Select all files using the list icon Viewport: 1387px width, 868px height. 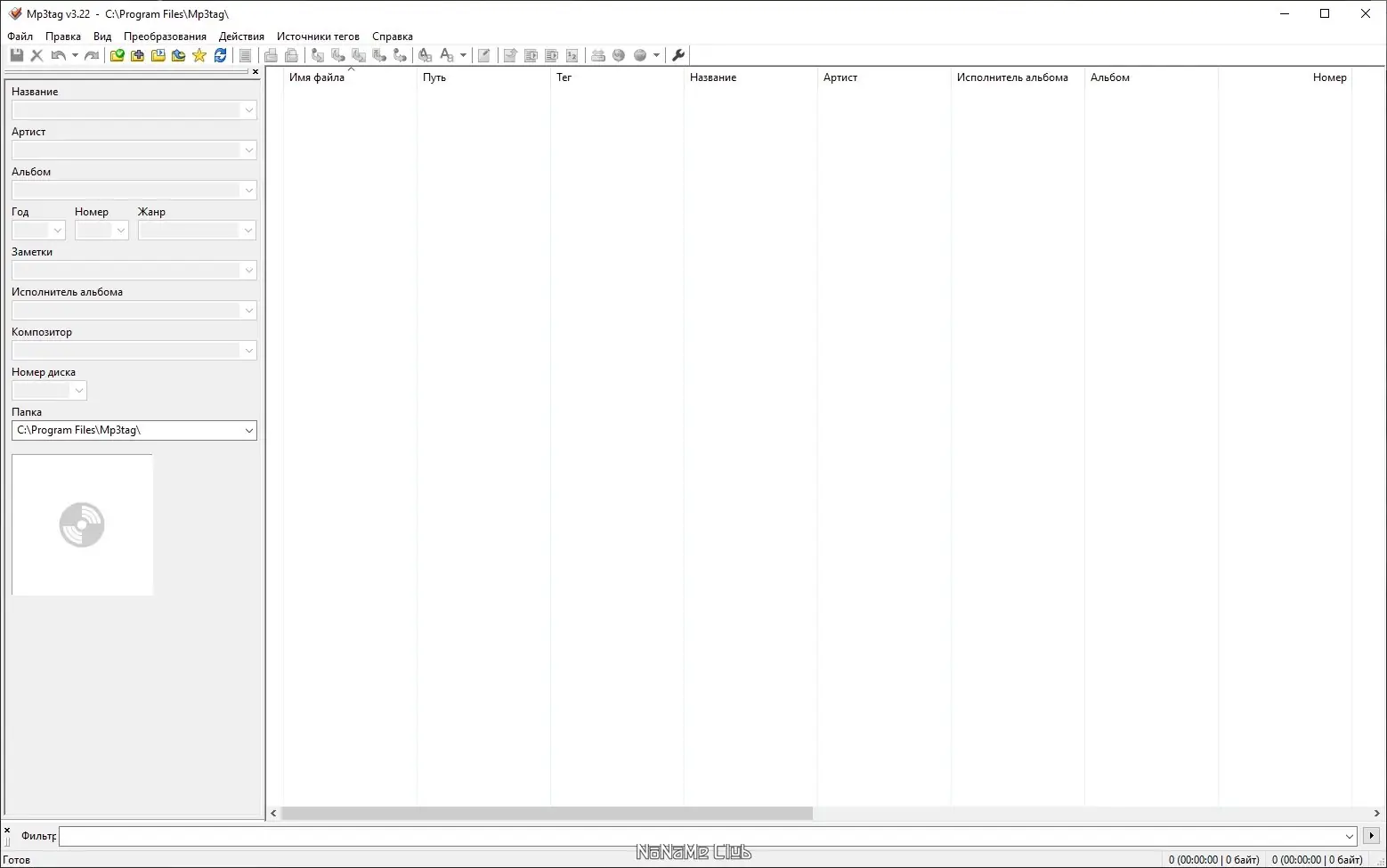(245, 55)
